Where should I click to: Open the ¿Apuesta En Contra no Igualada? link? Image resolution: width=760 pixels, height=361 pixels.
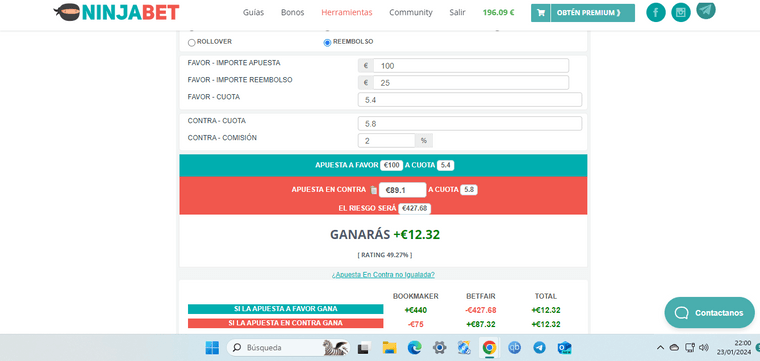click(383, 275)
